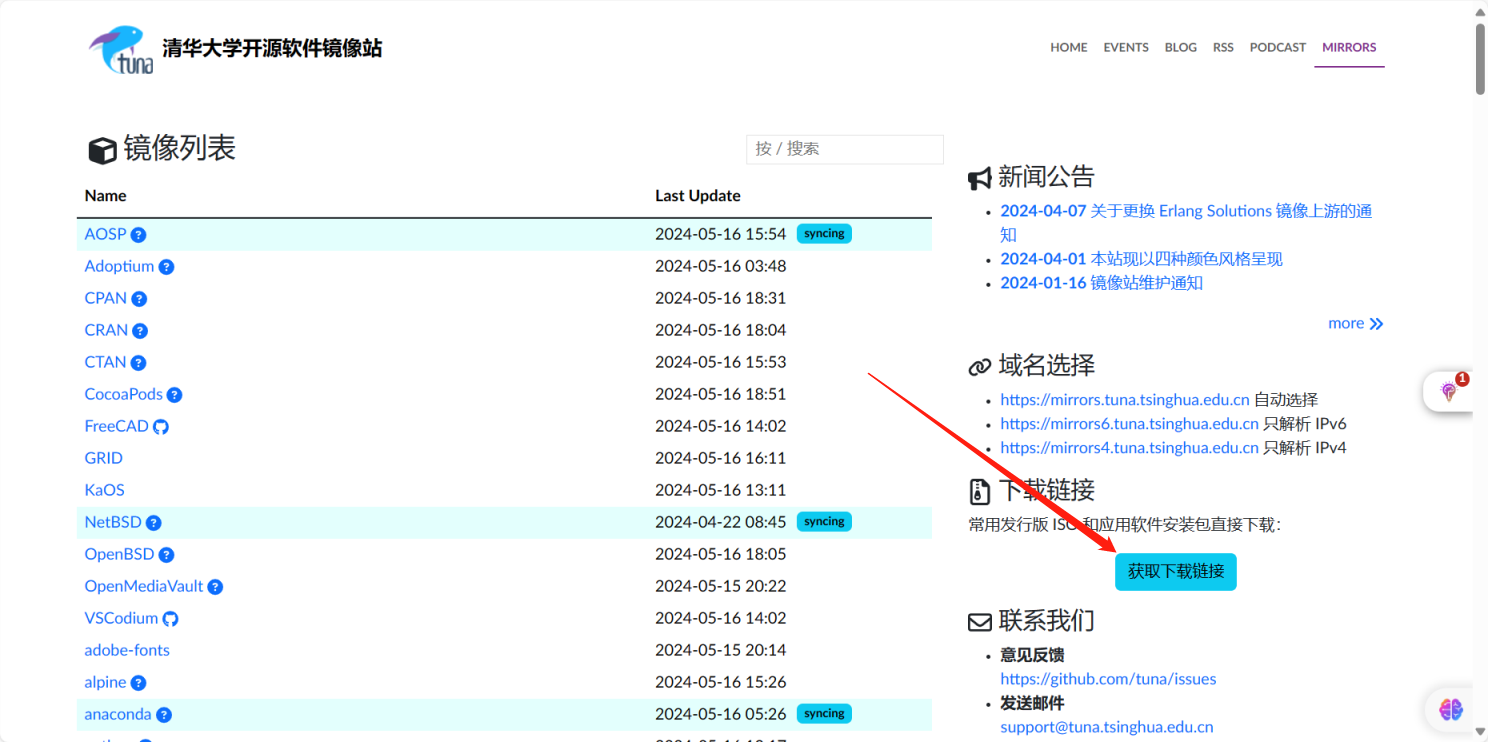Click the 获取下载链接 button
The image size is (1488, 742).
pos(1176,572)
